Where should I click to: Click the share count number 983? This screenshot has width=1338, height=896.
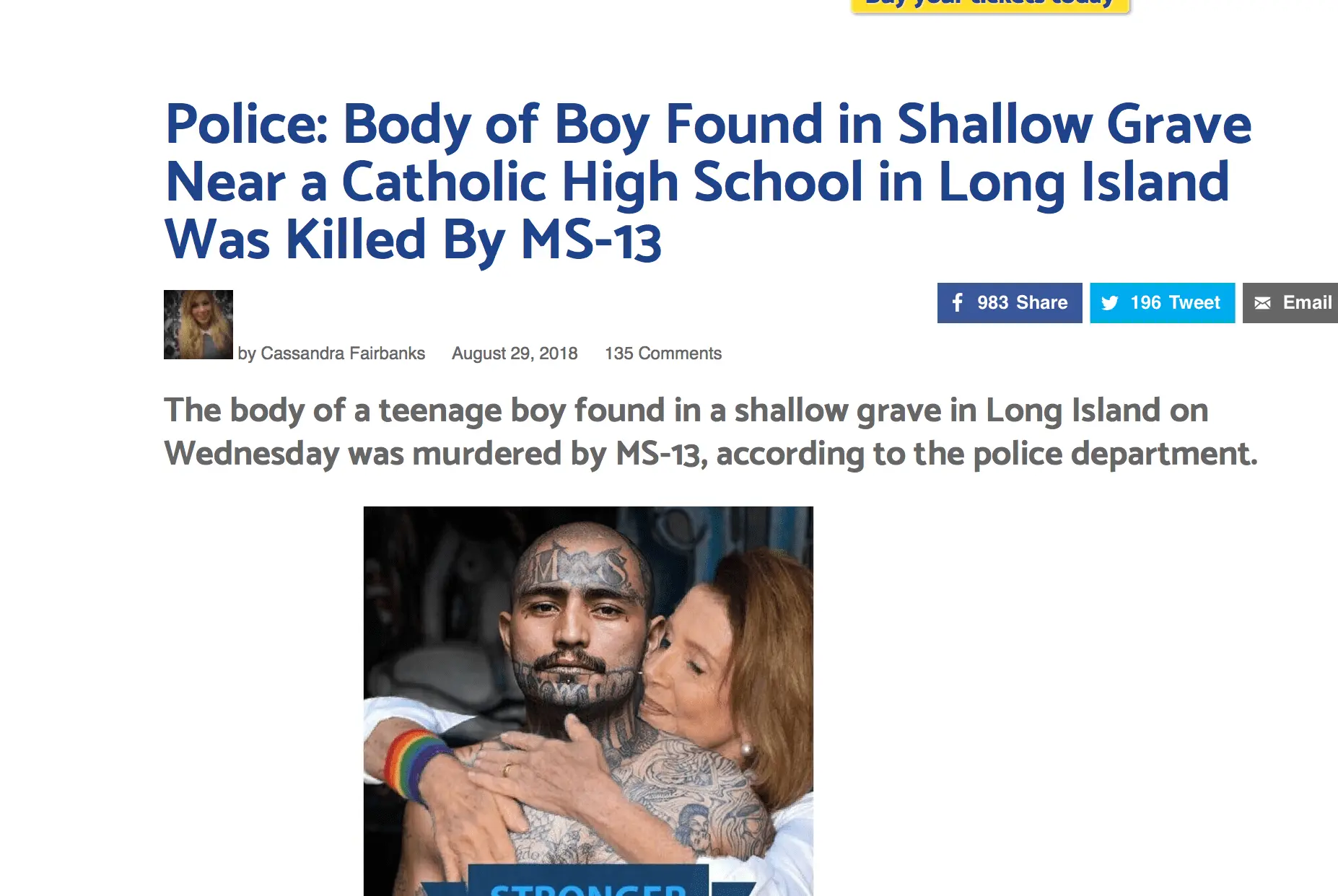point(992,302)
